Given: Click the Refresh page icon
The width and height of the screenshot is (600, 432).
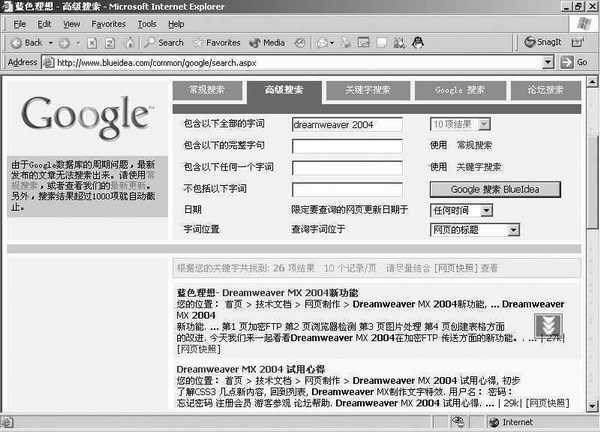Looking at the screenshot, I should [x=109, y=43].
